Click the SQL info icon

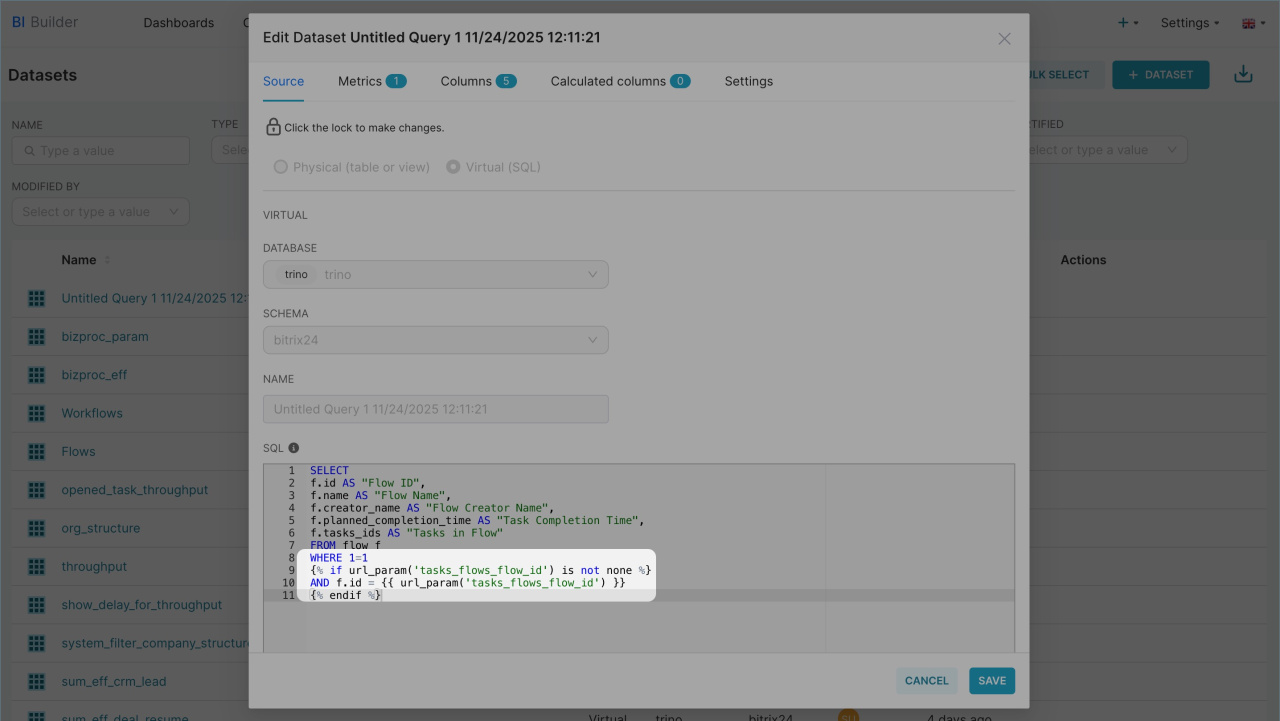tap(294, 448)
